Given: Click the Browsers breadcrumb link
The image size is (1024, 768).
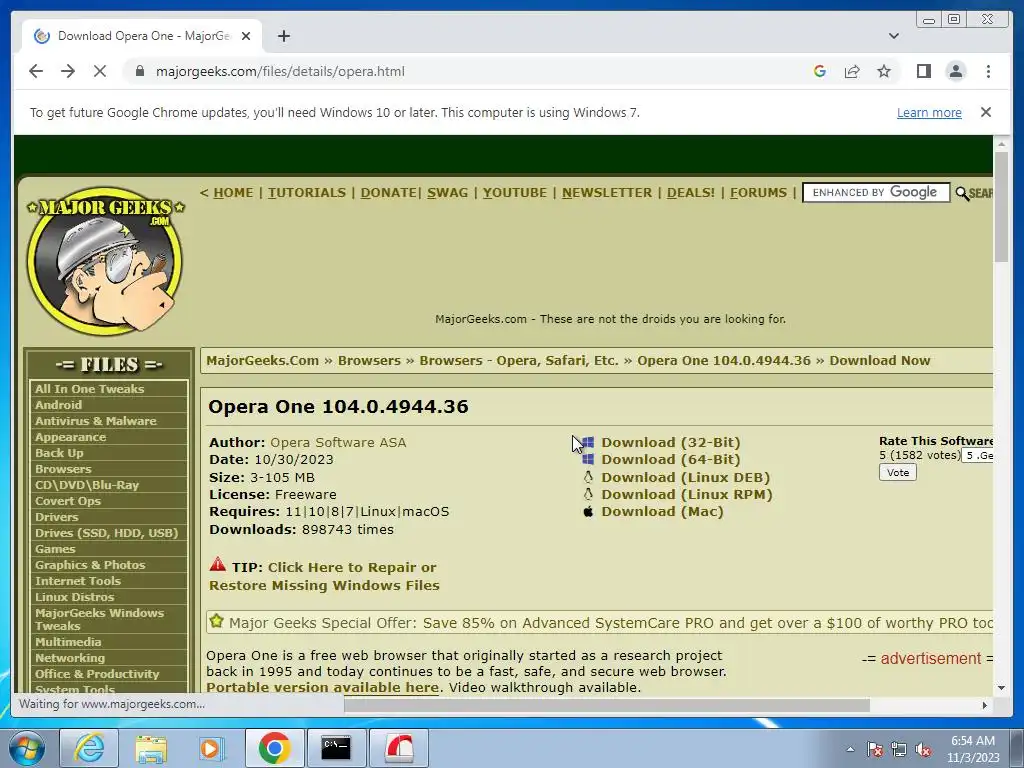Looking at the screenshot, I should point(369,360).
